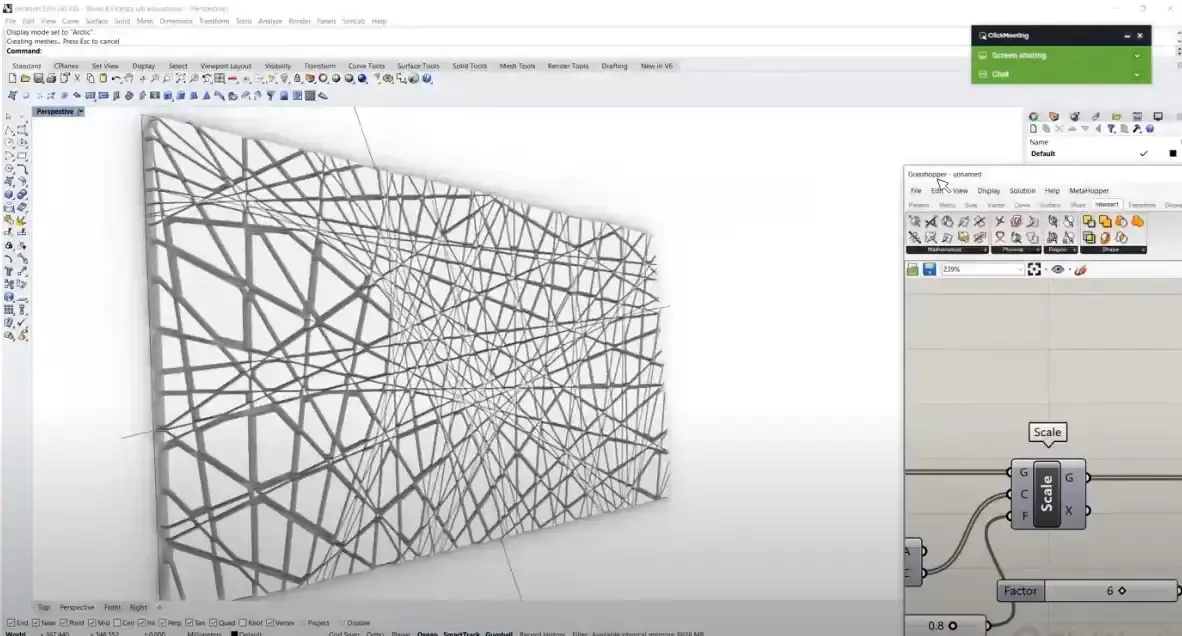Click the Save diskette icon in Rhino toolbar
1182x636 pixels.
pyautogui.click(x=38, y=78)
